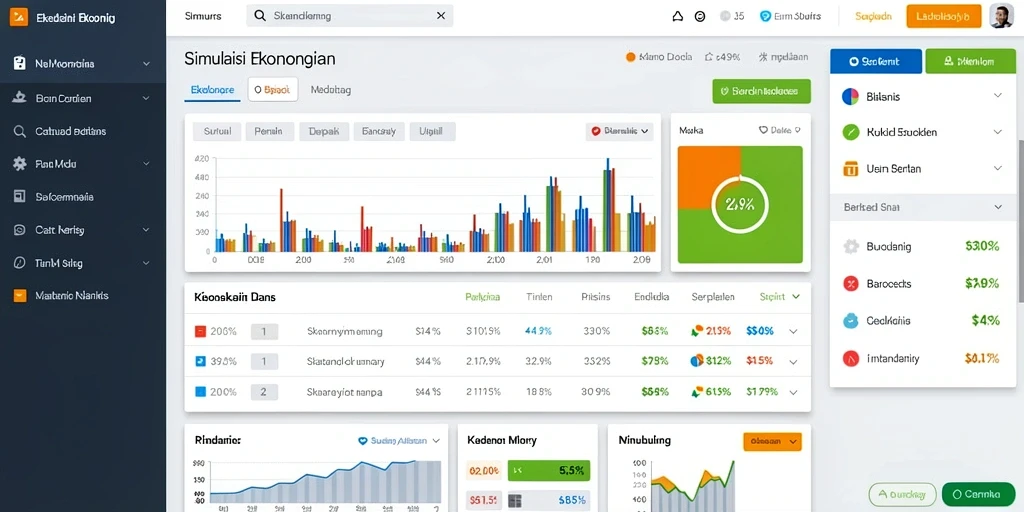Click the outlined Bundkey button

903,494
